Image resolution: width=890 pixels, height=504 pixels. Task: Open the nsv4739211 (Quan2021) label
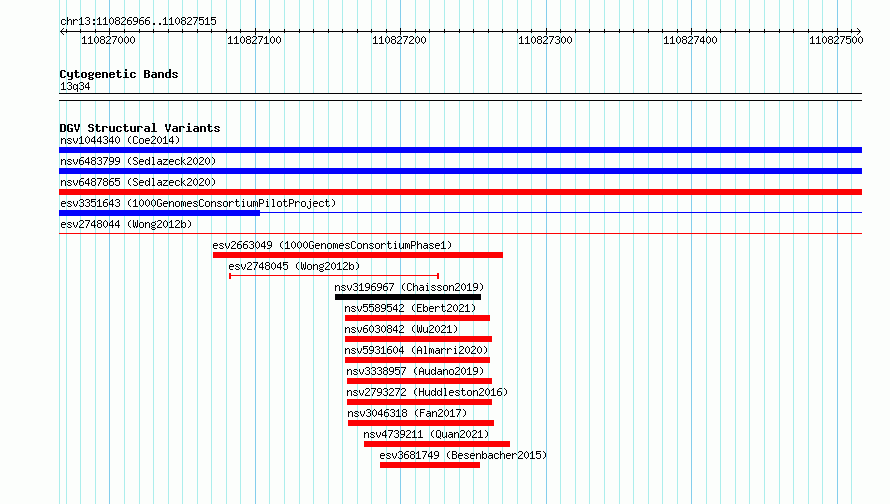tap(426, 434)
